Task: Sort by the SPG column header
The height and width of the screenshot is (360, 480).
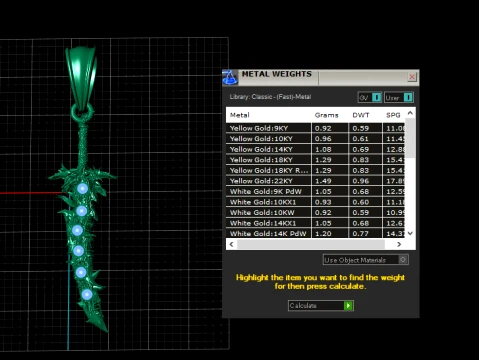Action: (x=393, y=115)
